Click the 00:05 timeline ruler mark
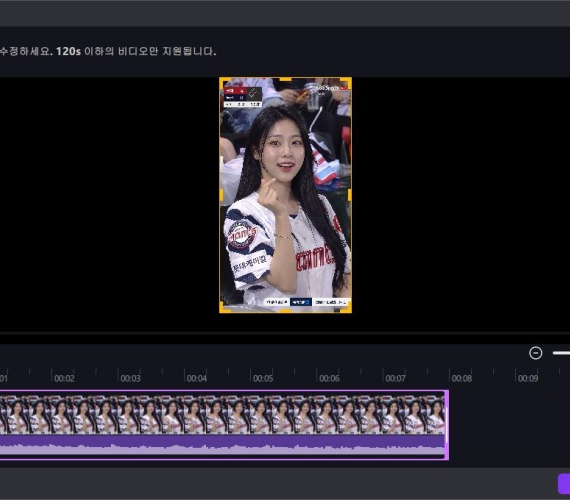 click(x=263, y=378)
